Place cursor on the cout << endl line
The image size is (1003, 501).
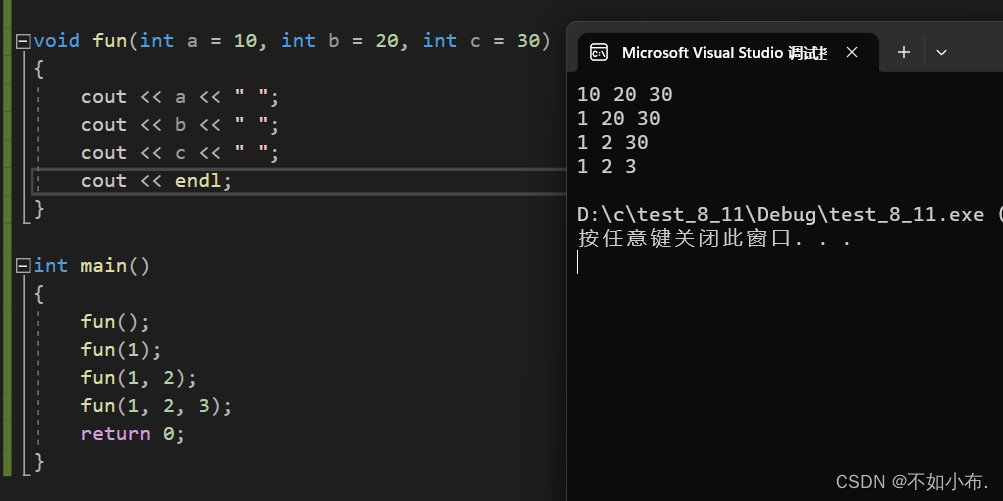point(156,181)
